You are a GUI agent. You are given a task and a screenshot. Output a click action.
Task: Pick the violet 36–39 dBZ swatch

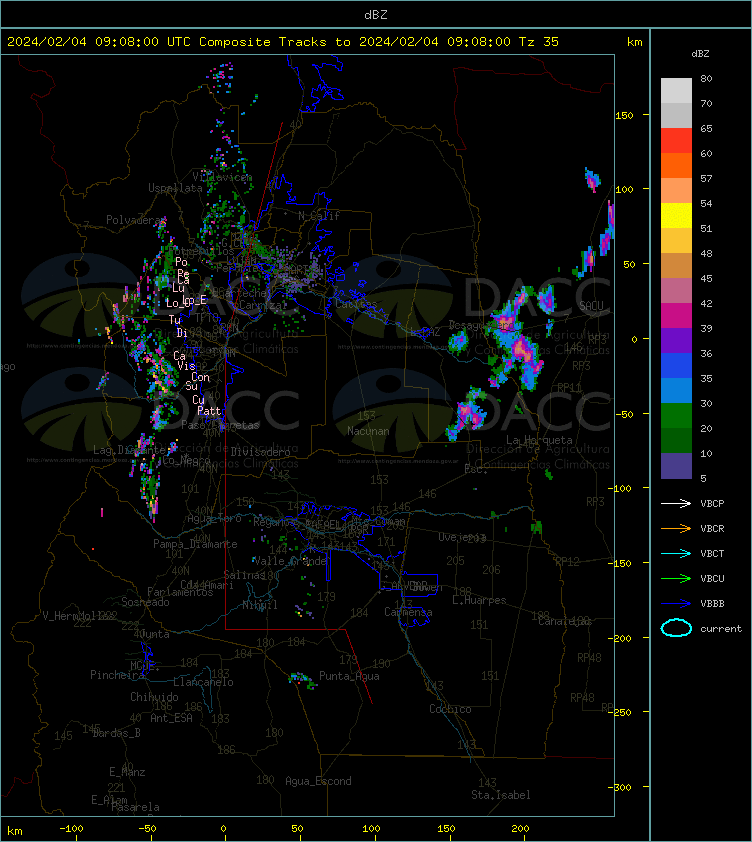[x=676, y=340]
